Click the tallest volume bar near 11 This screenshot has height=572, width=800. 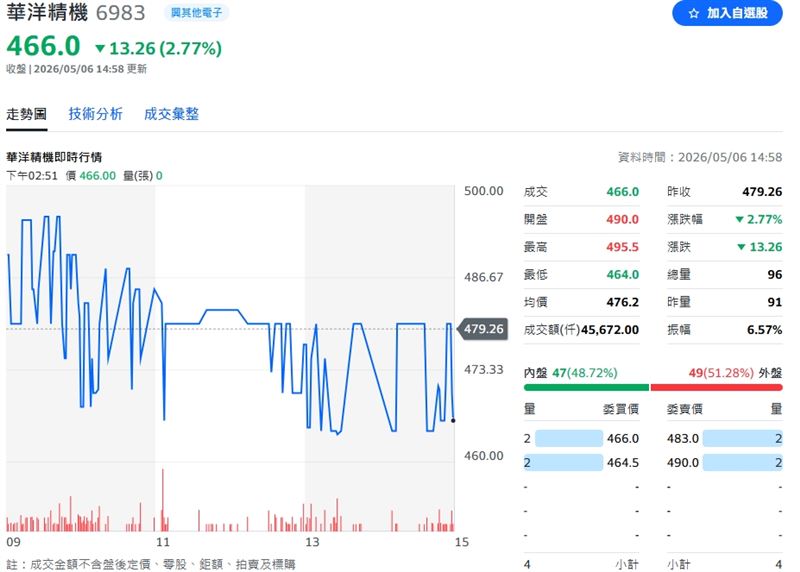point(163,500)
